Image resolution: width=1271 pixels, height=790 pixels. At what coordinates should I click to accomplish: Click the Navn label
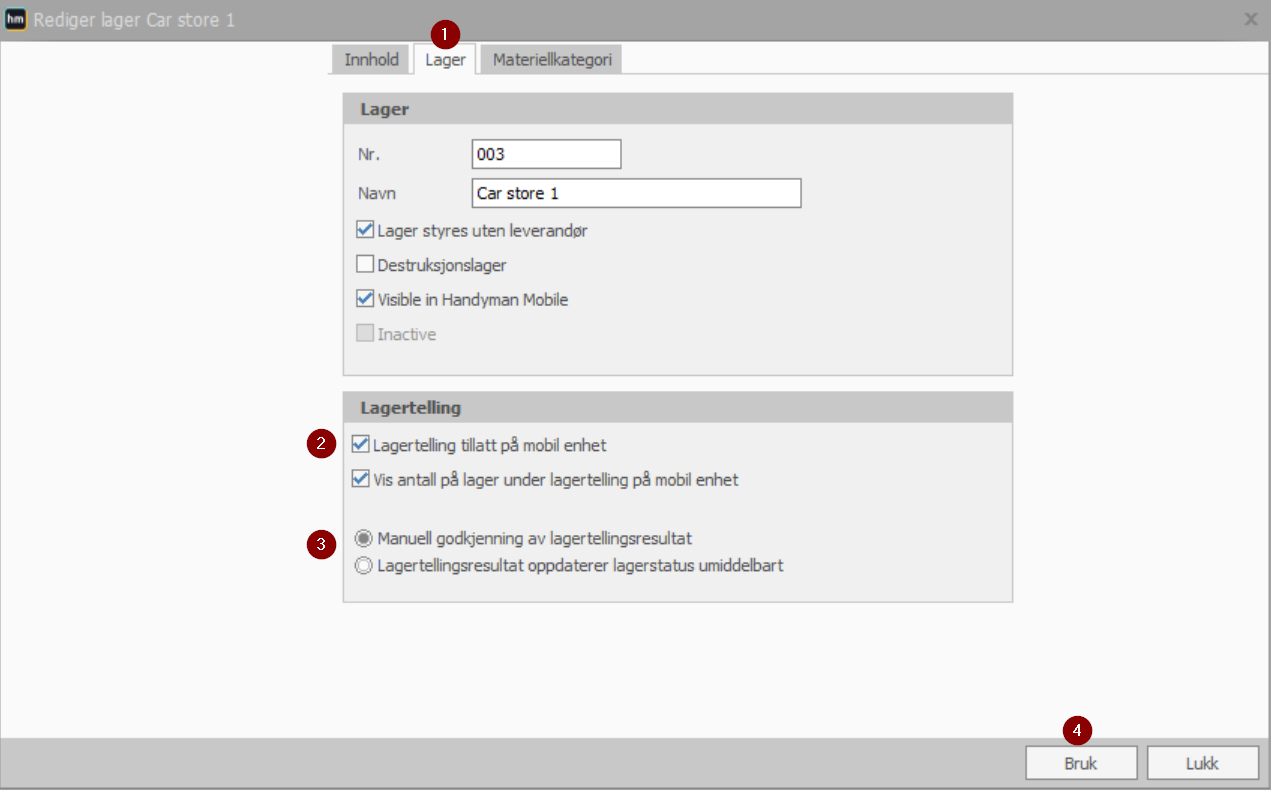[x=377, y=193]
